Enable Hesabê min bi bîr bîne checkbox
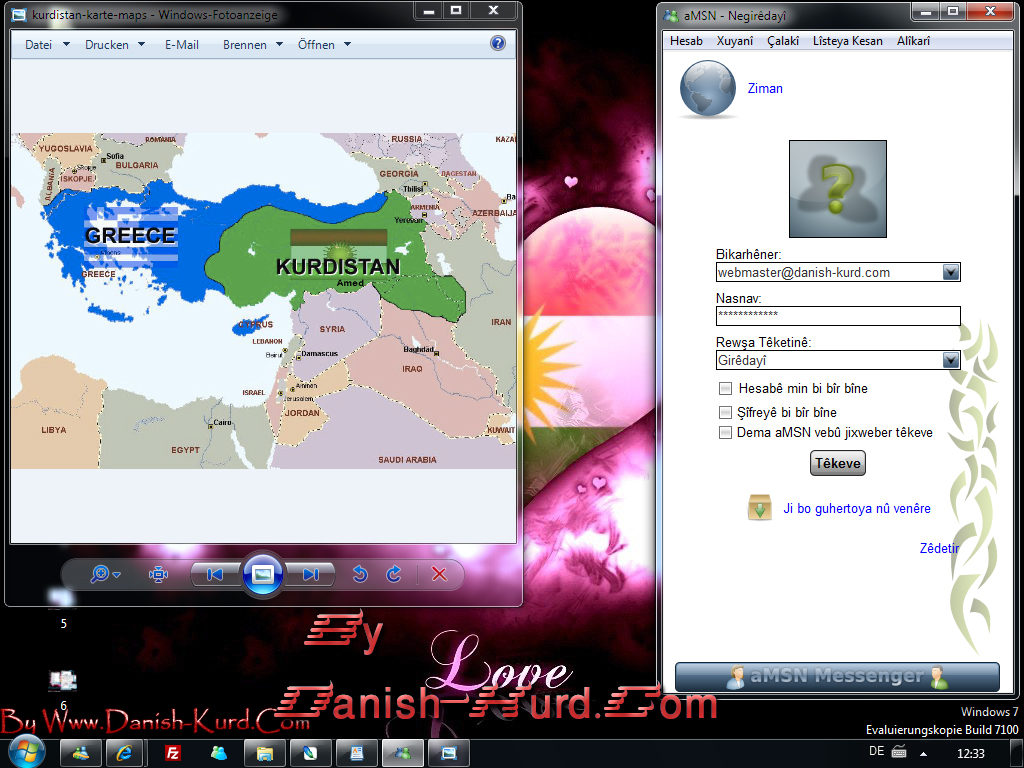1024x768 pixels. [x=725, y=389]
